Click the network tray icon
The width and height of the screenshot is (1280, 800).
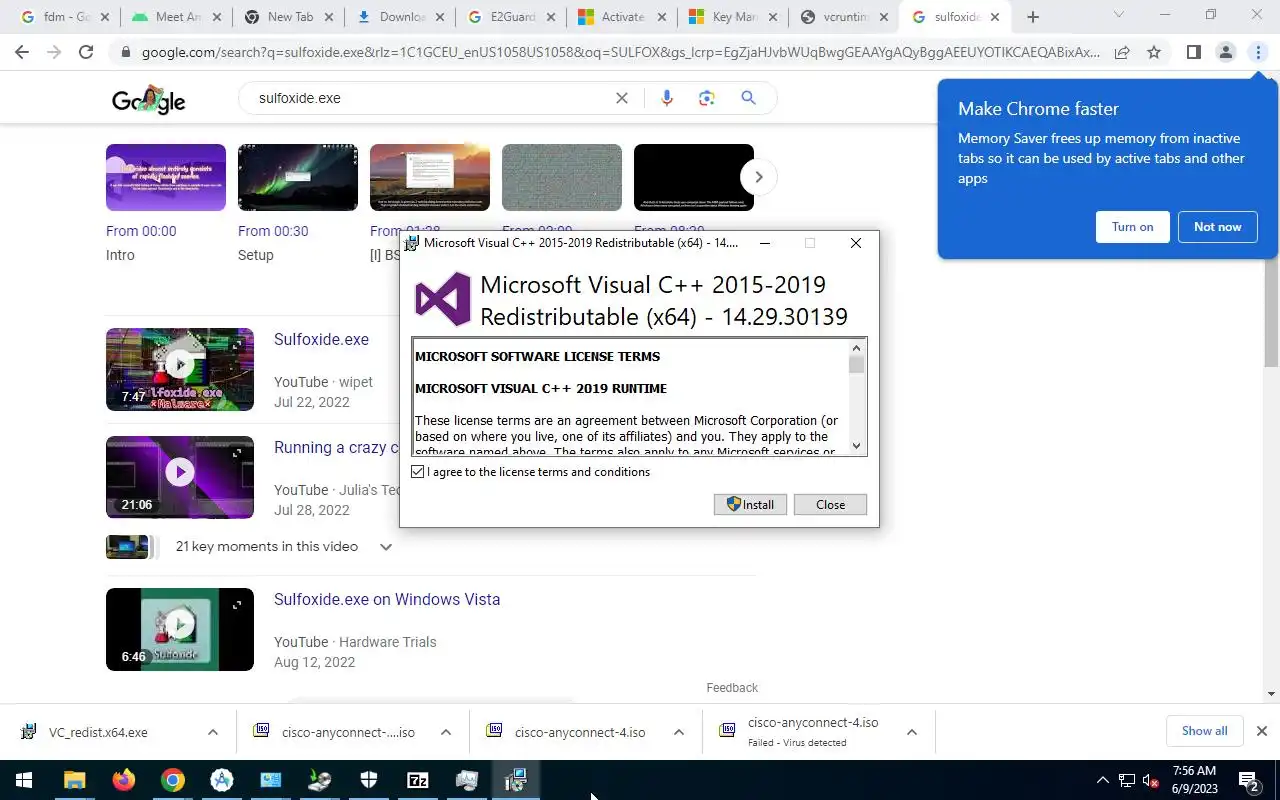pos(1127,780)
